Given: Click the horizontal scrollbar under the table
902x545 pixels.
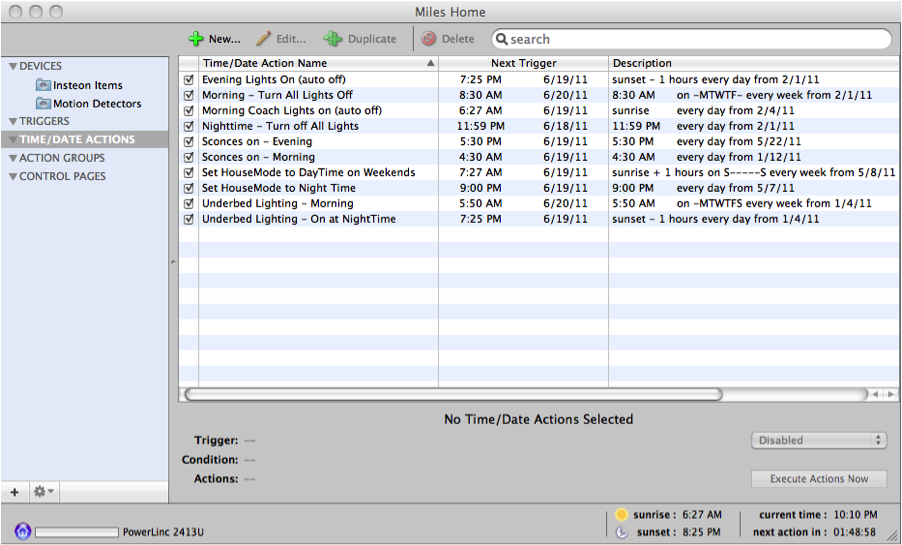Looking at the screenshot, I should (x=452, y=394).
